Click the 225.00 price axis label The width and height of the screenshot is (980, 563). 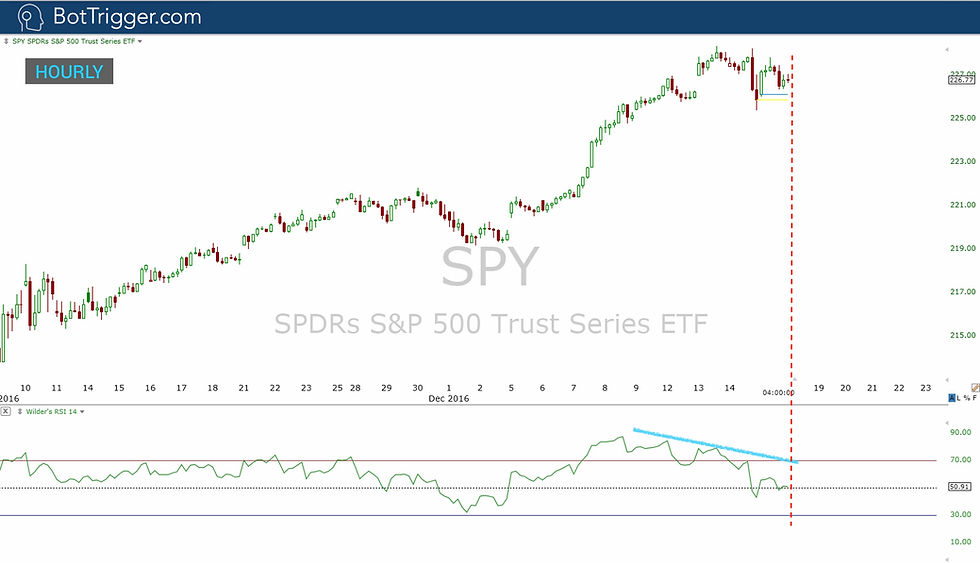click(962, 117)
